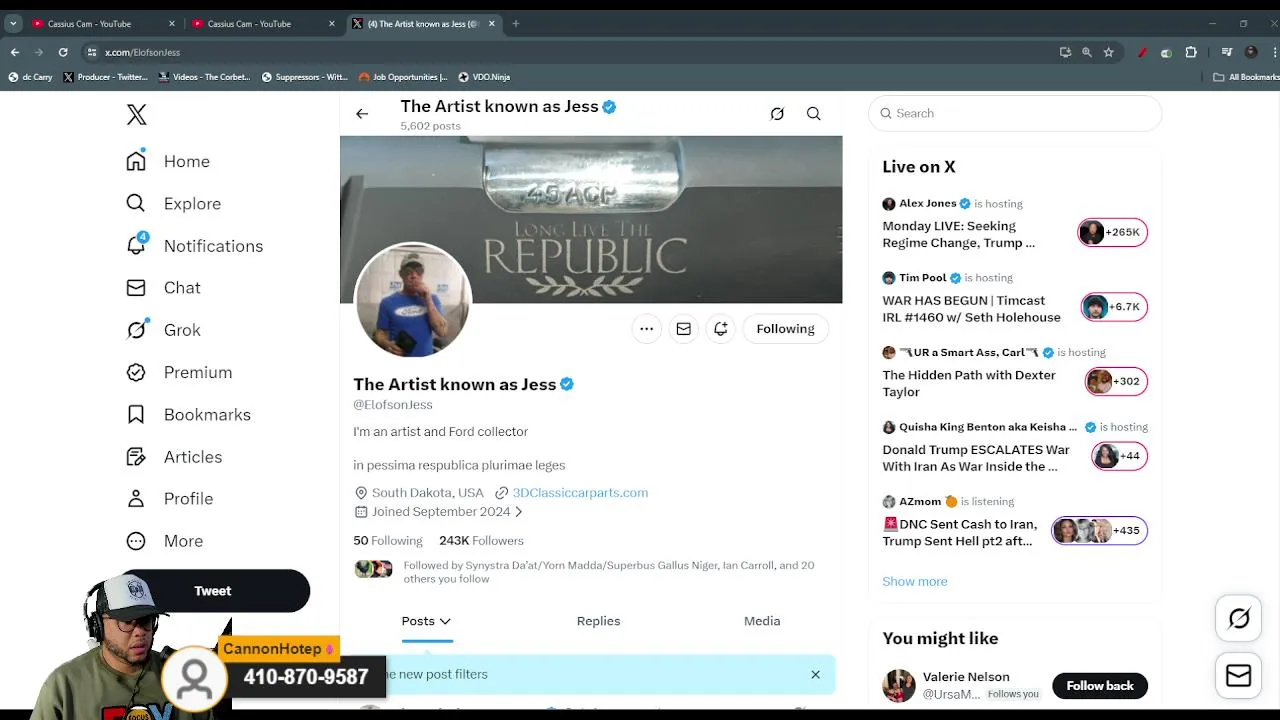1280x720 pixels.
Task: Open the DNC Sent Cash to Iran space
Action: (x=959, y=532)
